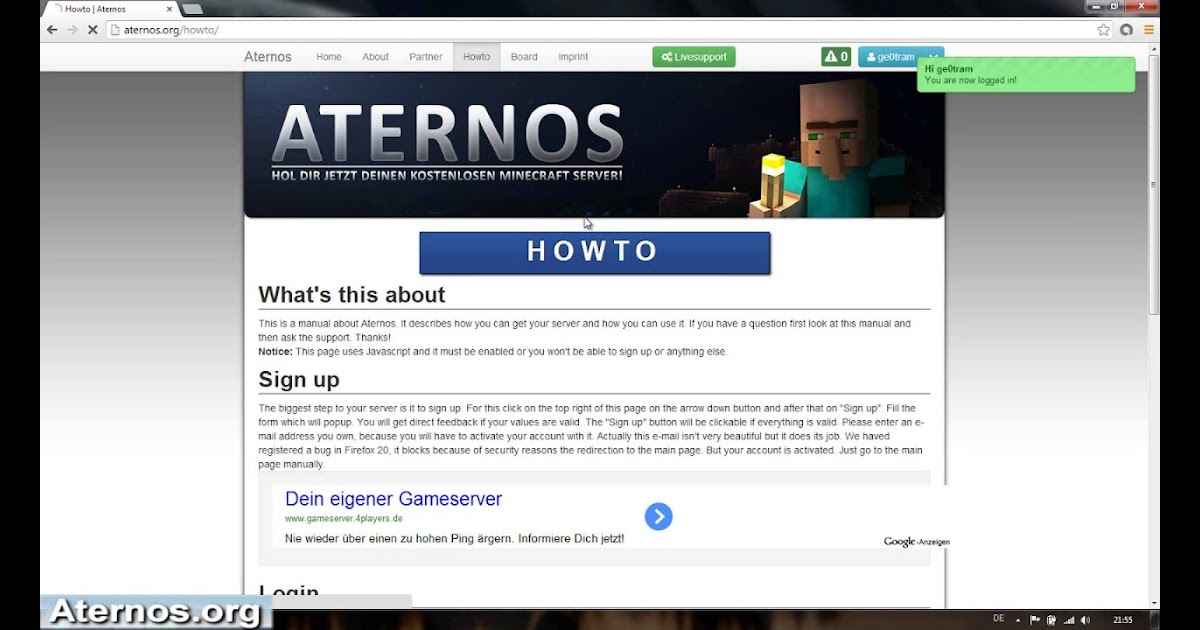Click the green Livesupport button
The image size is (1200, 630).
pos(694,57)
